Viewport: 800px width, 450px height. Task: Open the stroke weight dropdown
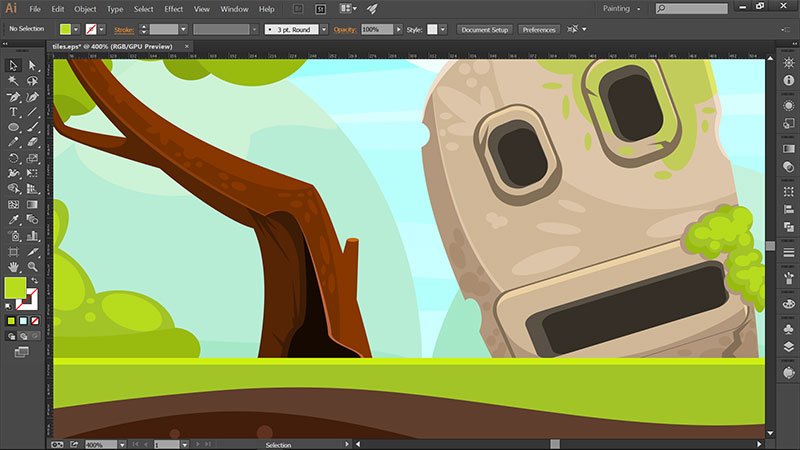point(183,29)
